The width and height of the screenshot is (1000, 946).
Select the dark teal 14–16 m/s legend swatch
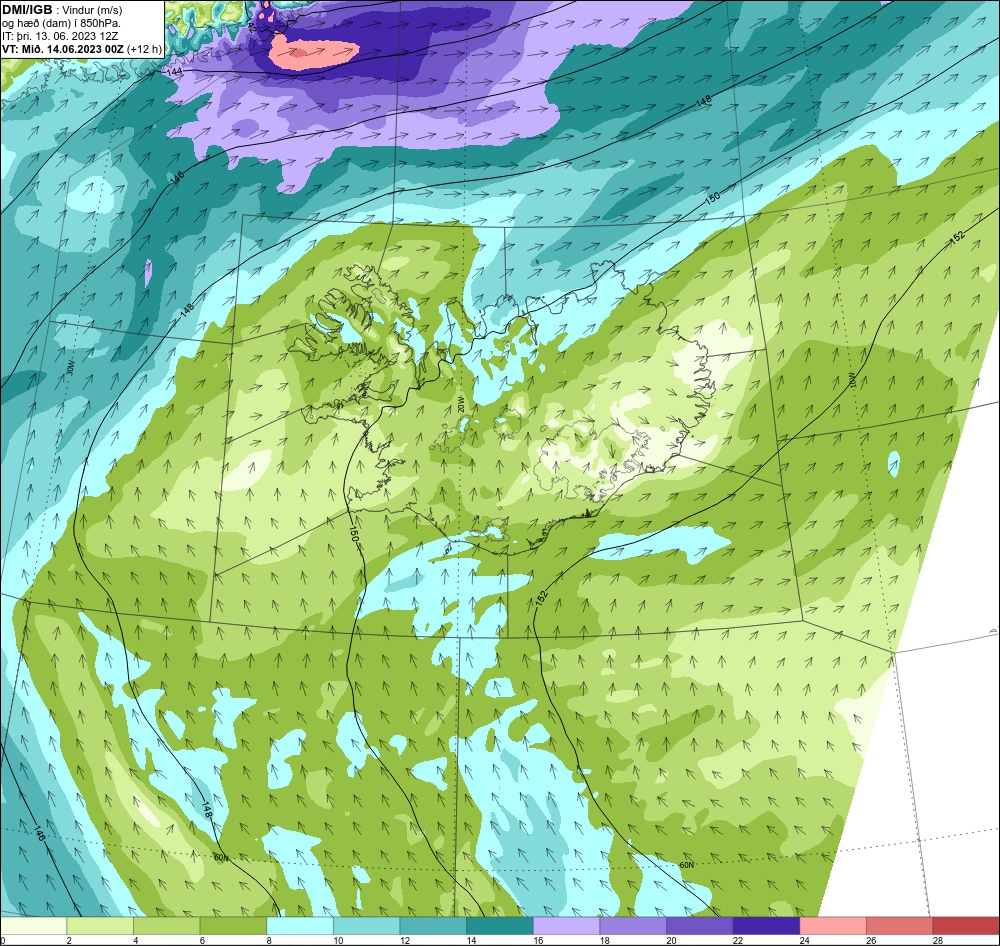[x=500, y=926]
